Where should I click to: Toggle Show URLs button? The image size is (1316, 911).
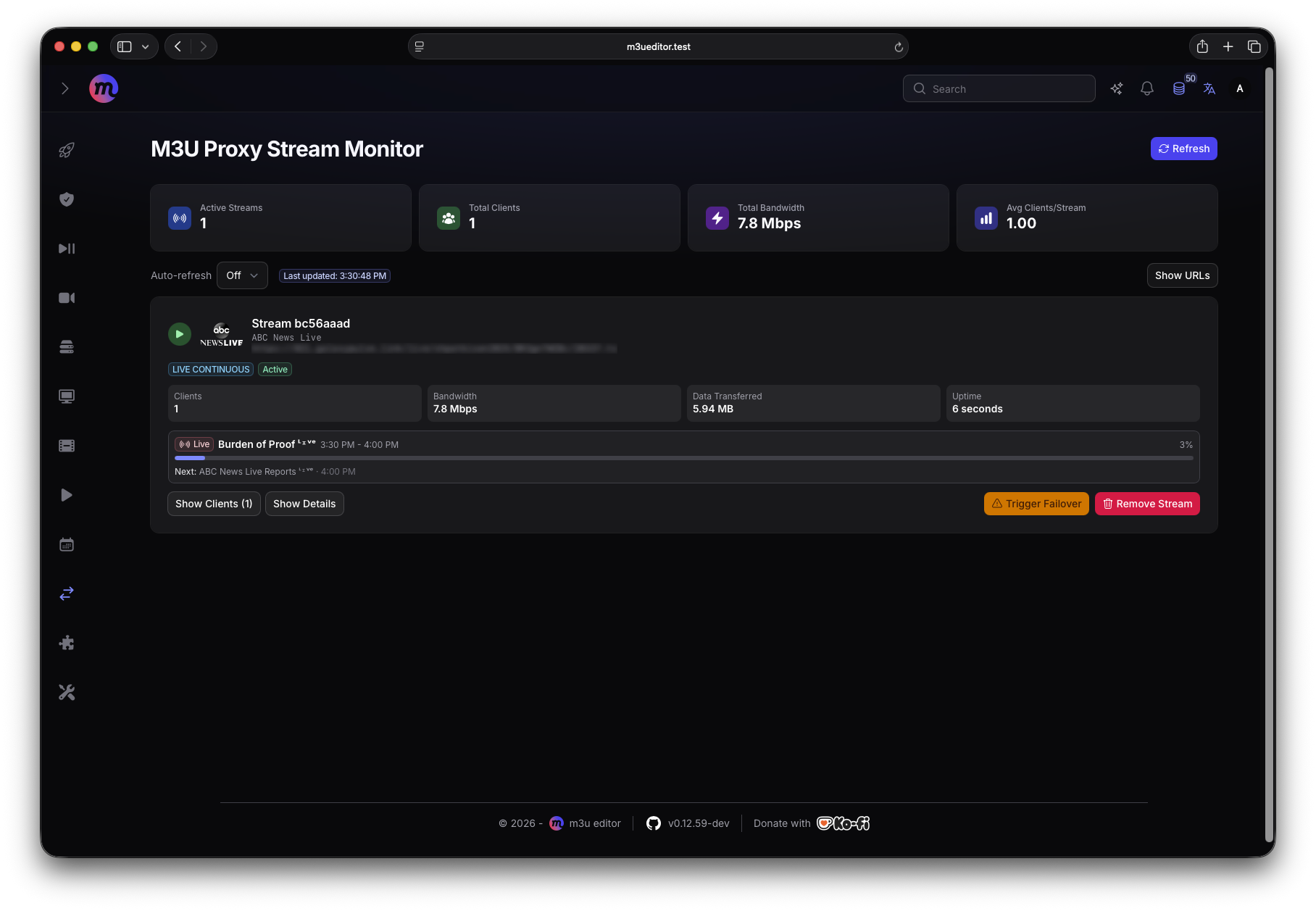[x=1182, y=275]
